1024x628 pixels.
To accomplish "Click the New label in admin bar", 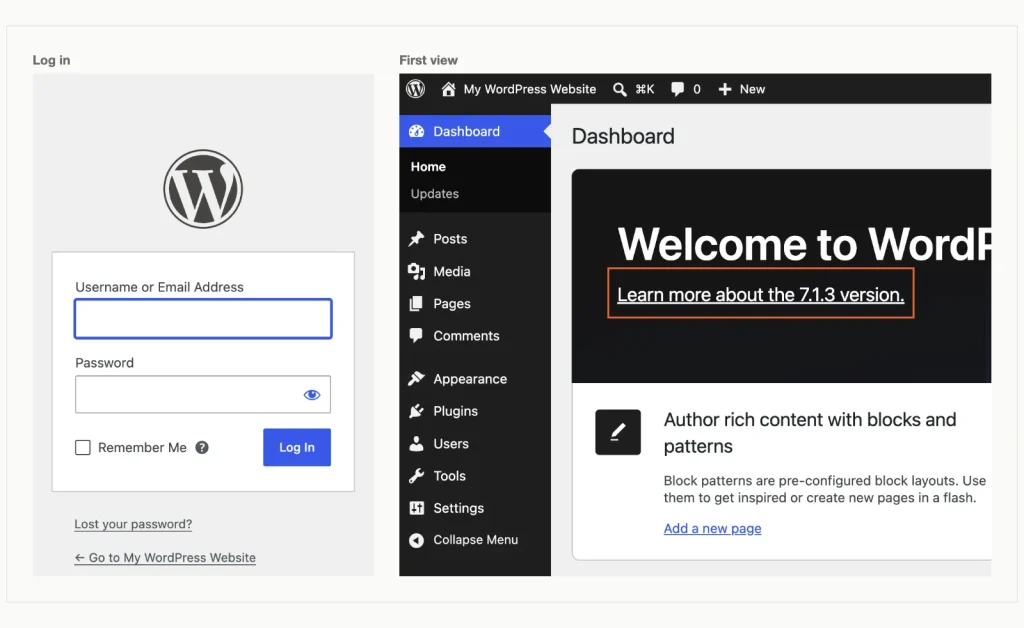I will tap(752, 89).
